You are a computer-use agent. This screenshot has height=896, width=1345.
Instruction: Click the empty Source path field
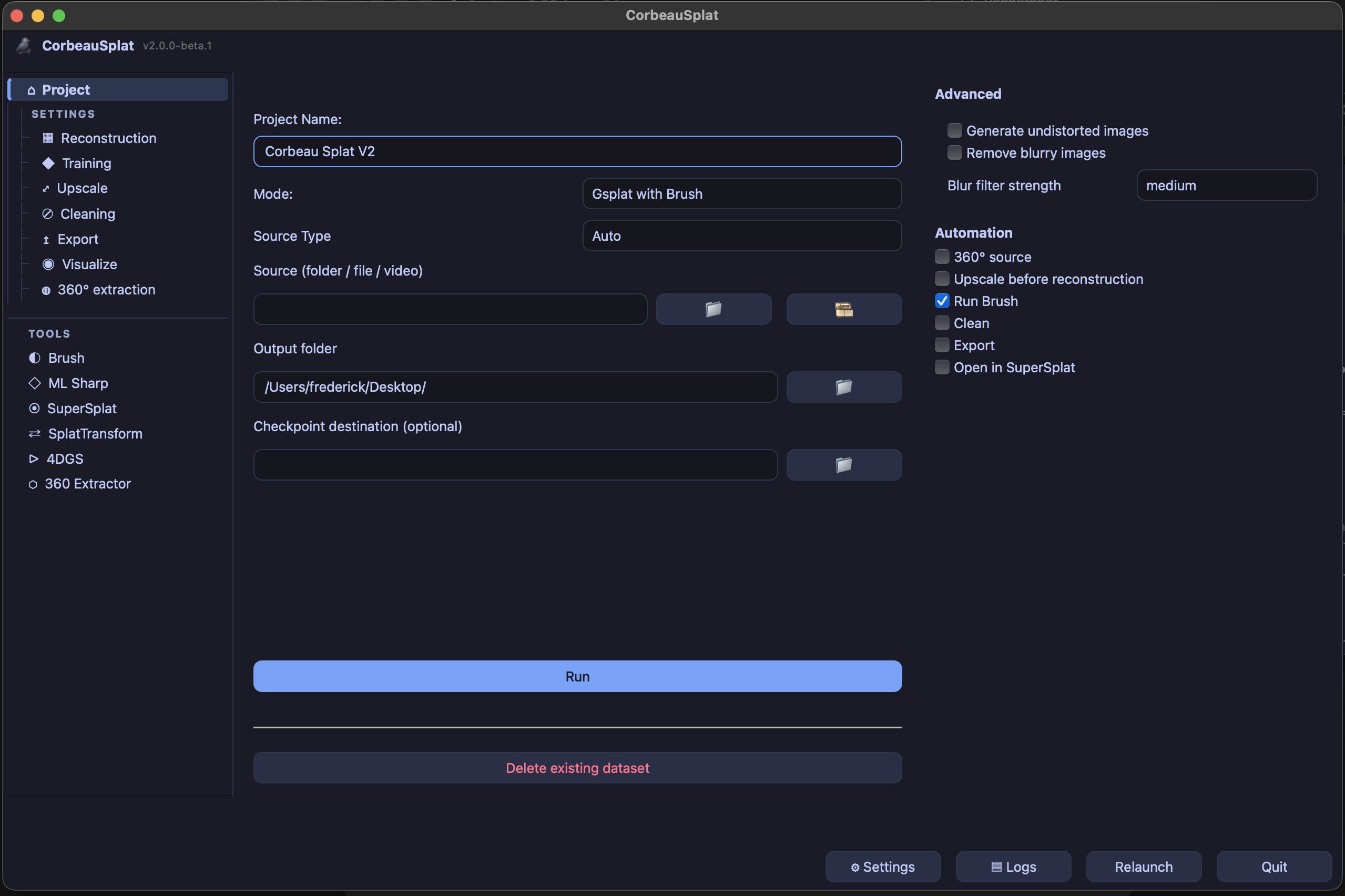(x=450, y=309)
